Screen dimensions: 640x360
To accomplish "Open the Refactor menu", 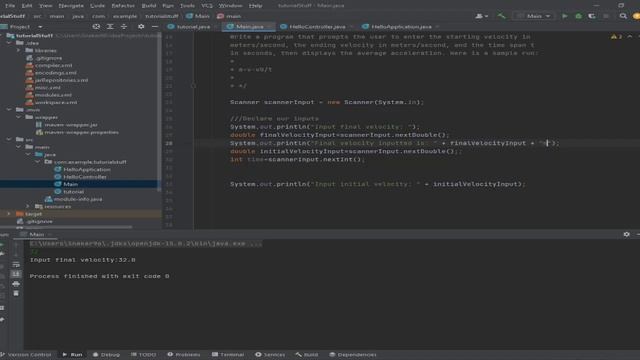I will [x=123, y=6].
